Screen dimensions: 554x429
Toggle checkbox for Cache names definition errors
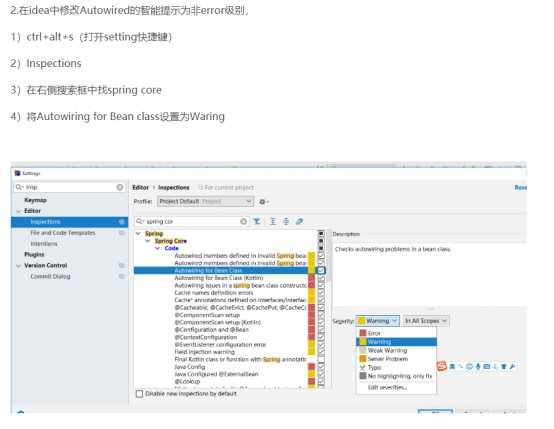coord(321,293)
